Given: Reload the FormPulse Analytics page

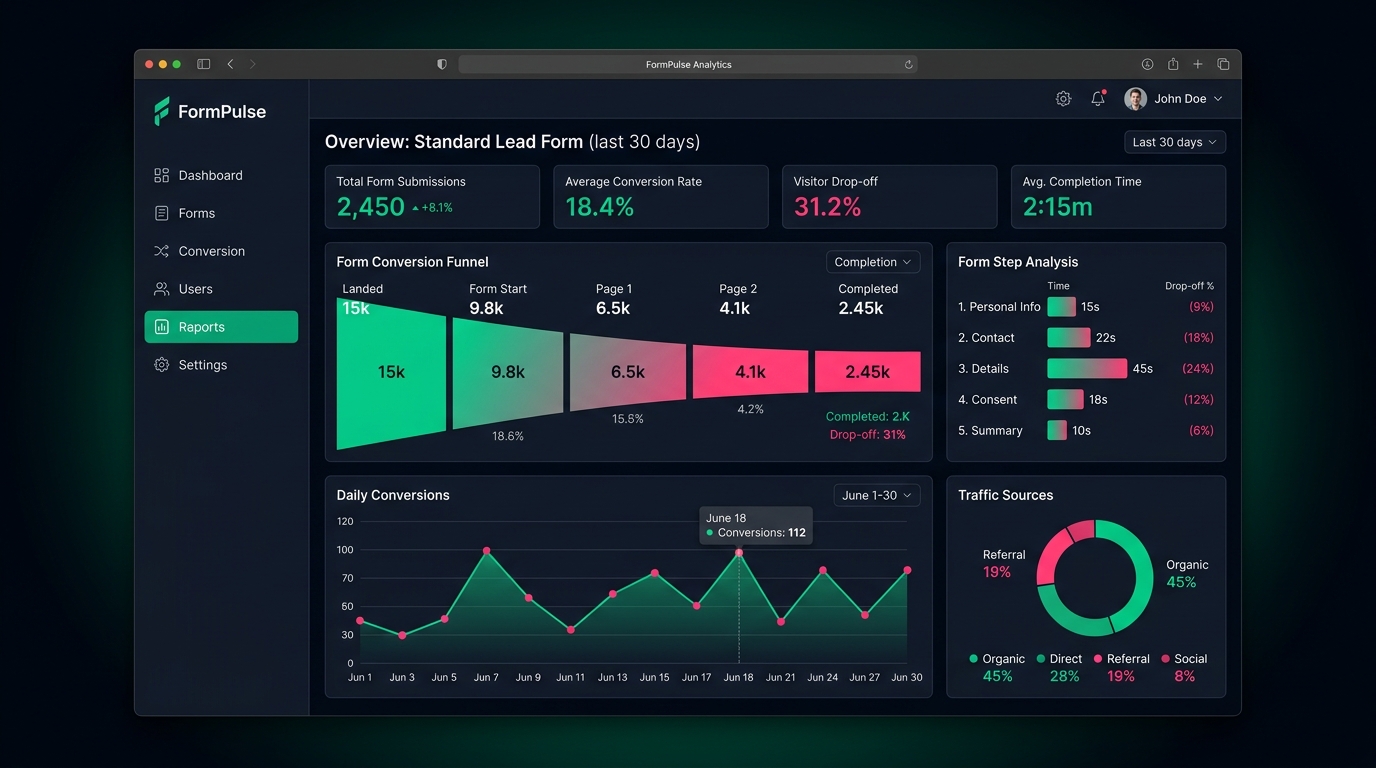Looking at the screenshot, I should [x=909, y=64].
